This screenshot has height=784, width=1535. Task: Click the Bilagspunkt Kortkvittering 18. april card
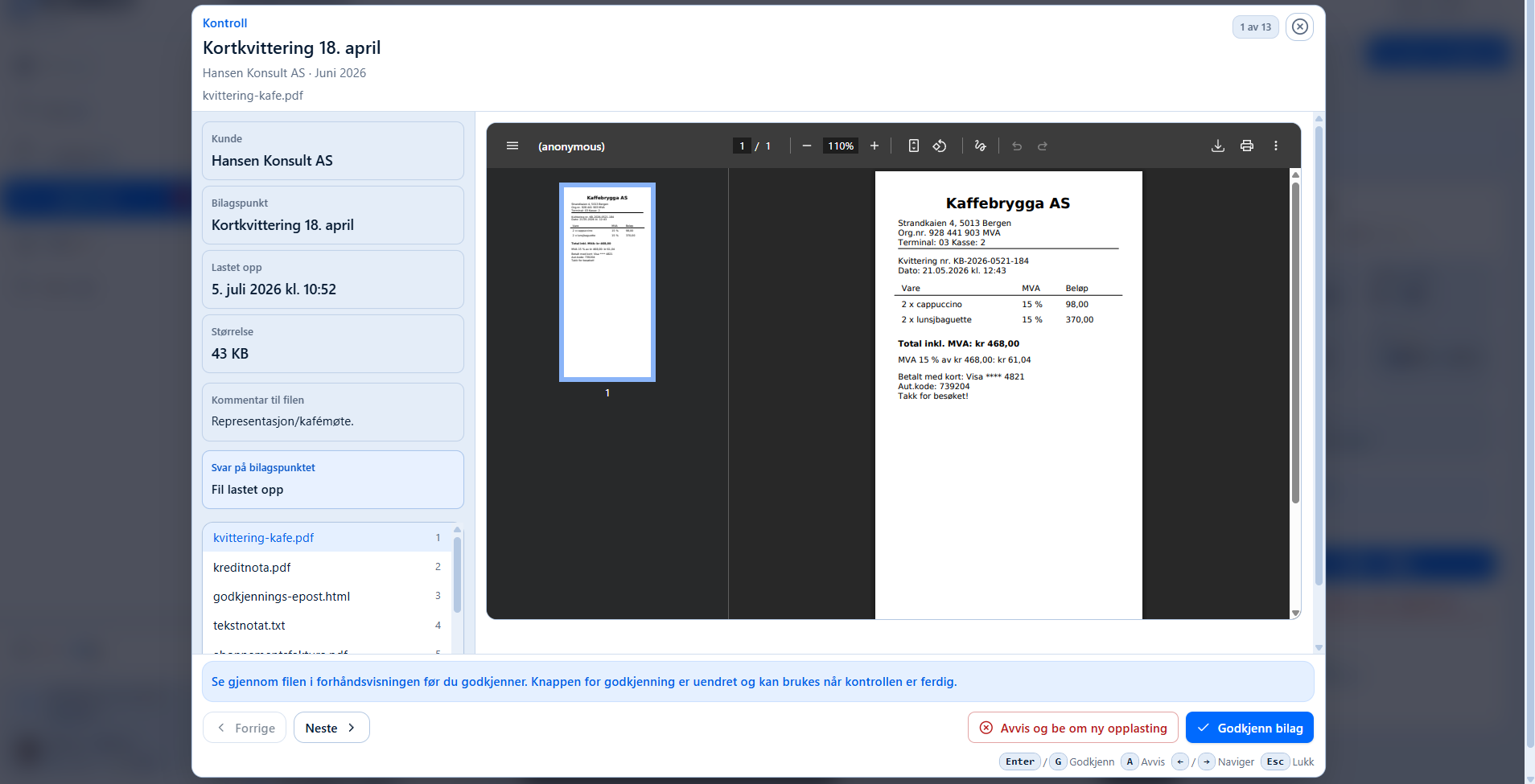click(333, 215)
